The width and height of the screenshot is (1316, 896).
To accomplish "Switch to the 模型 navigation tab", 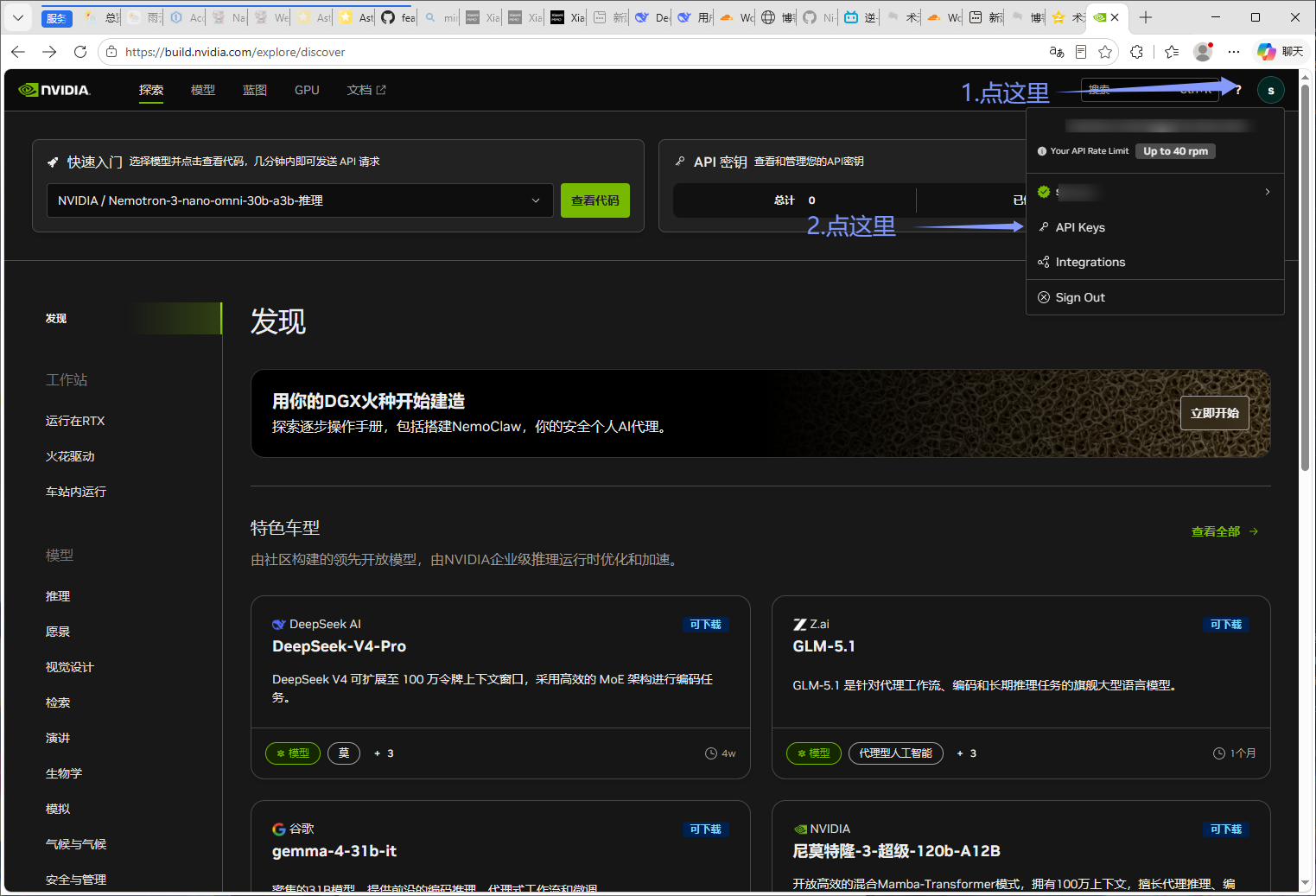I will click(203, 90).
